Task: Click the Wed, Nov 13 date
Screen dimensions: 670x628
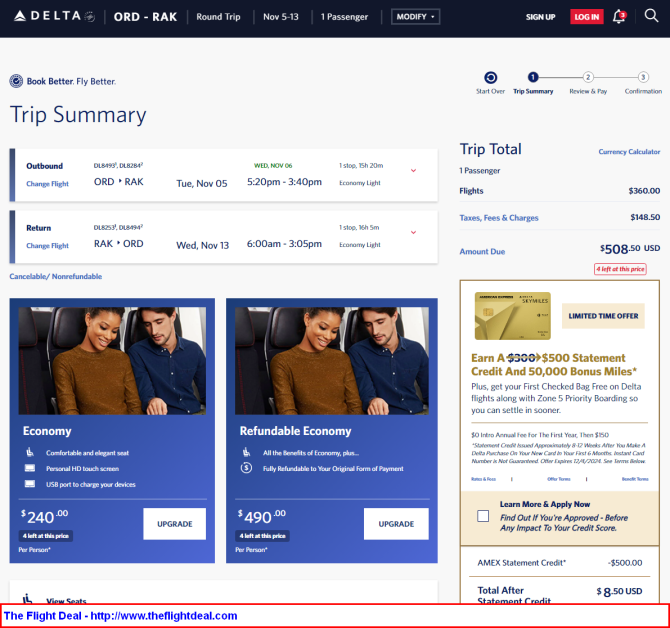Action: [203, 246]
